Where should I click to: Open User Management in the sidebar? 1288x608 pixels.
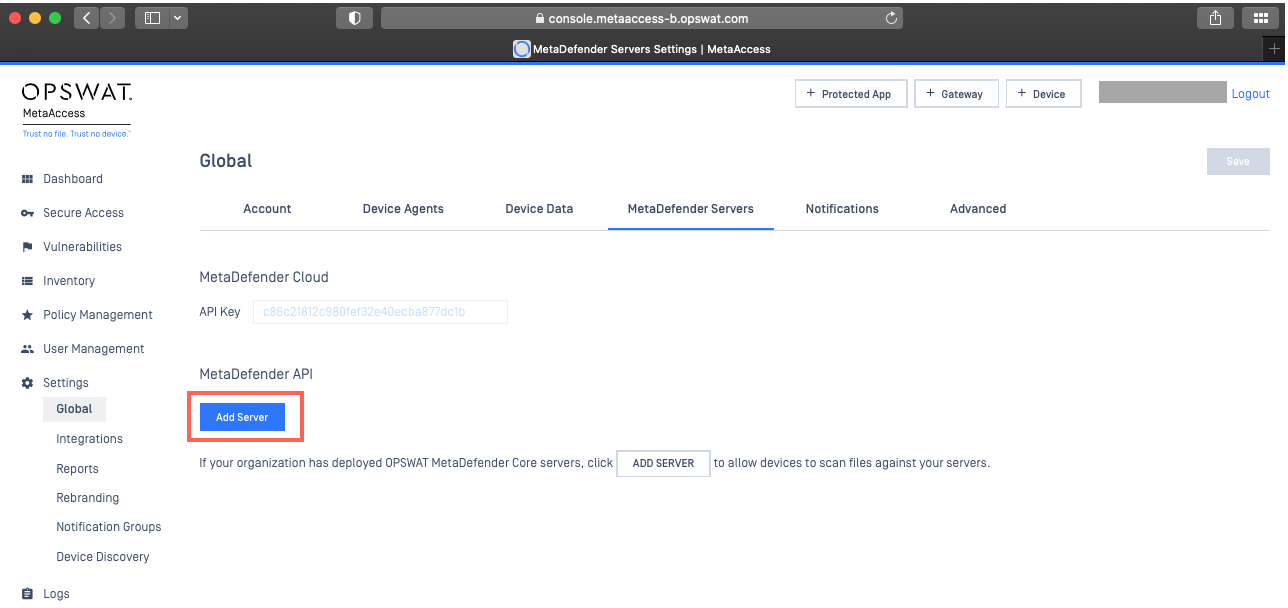[94, 349]
